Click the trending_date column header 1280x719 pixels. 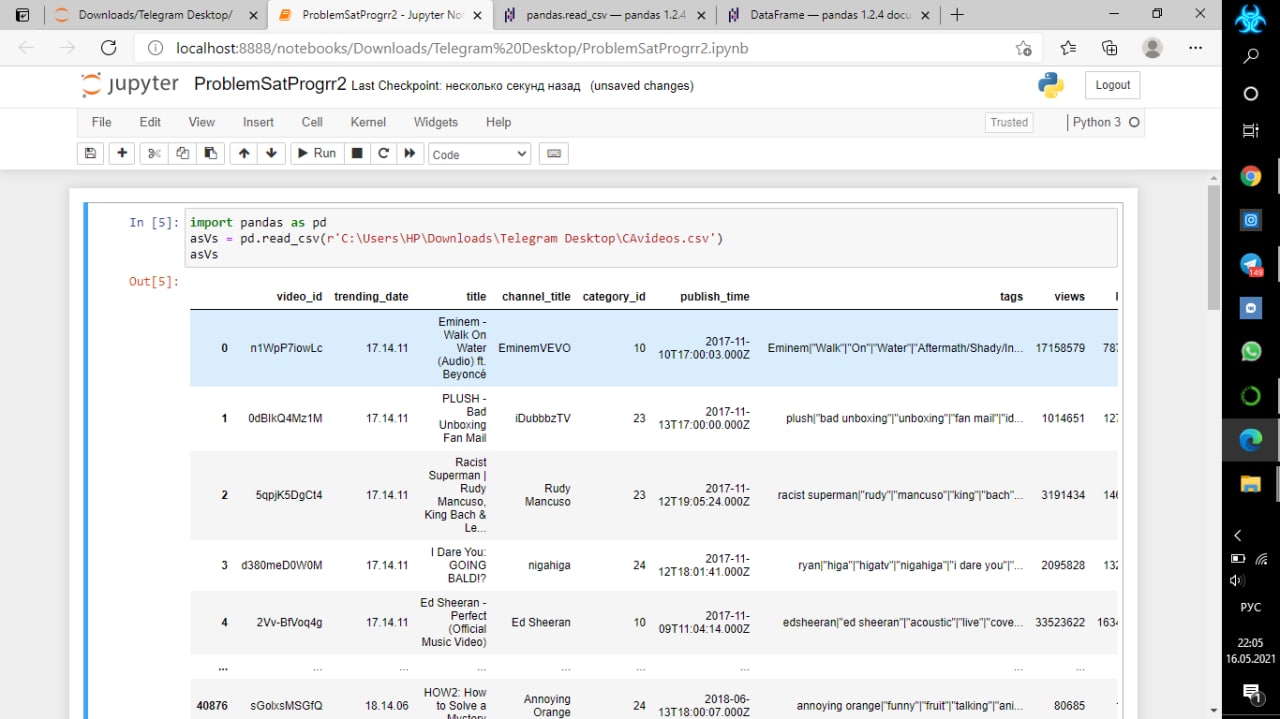coord(371,297)
